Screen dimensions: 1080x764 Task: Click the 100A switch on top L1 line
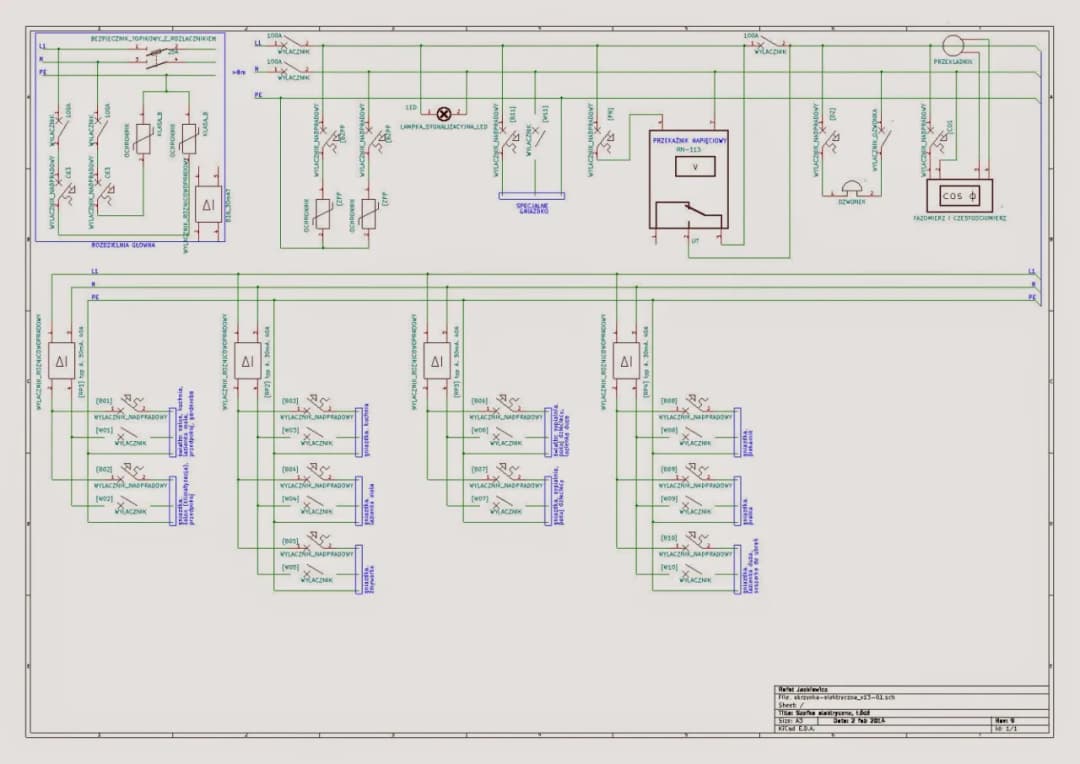[294, 44]
